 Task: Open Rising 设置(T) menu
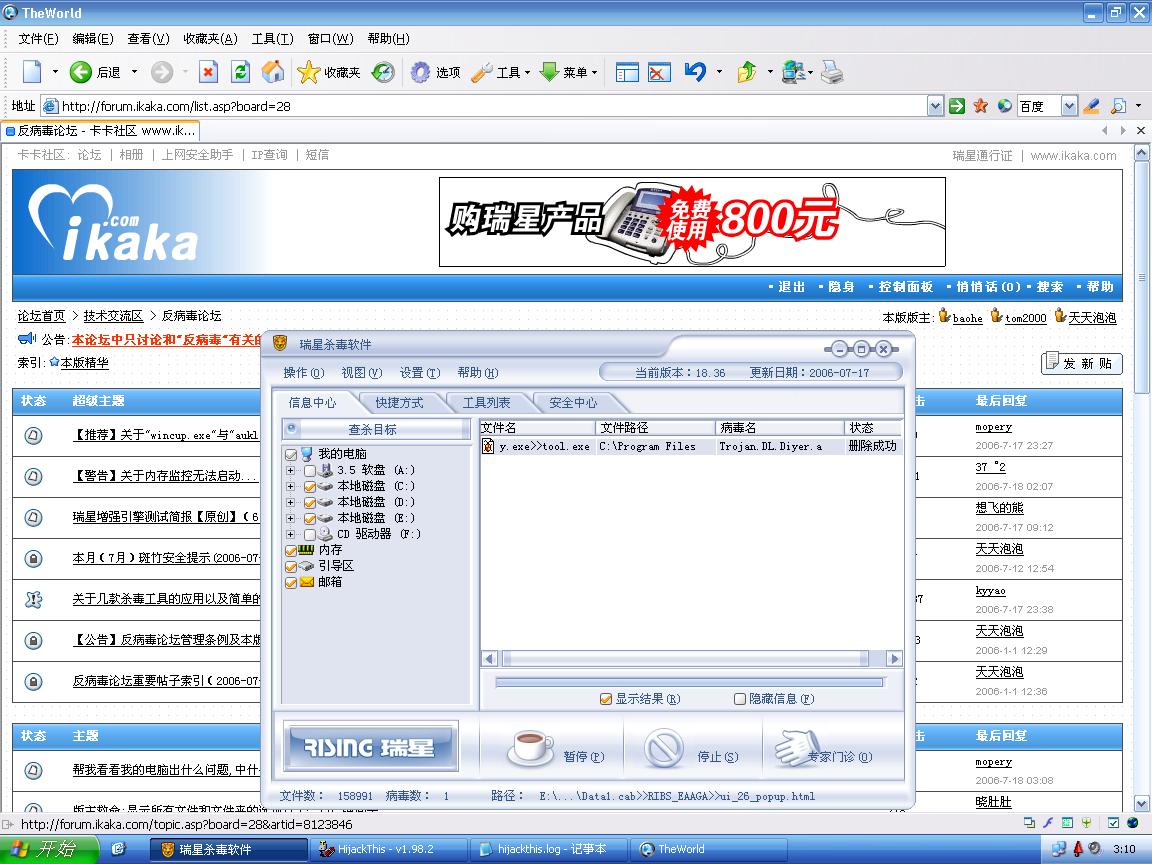tap(420, 372)
